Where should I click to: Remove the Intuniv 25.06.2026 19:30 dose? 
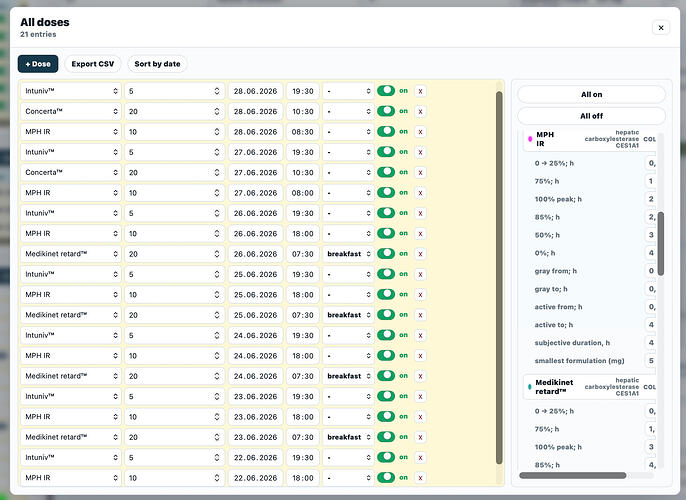click(420, 274)
